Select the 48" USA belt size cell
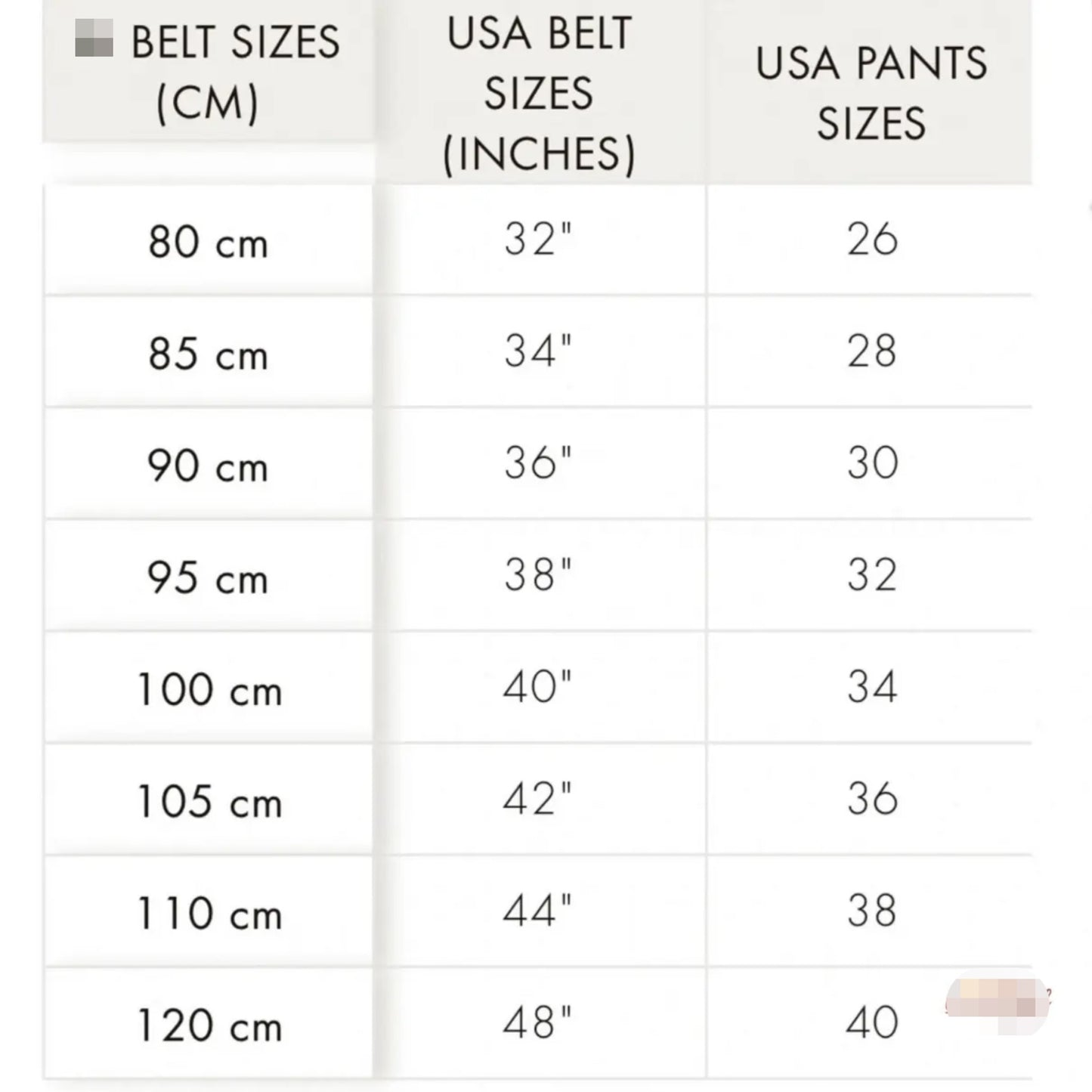The height and width of the screenshot is (1092, 1092). [x=540, y=1023]
